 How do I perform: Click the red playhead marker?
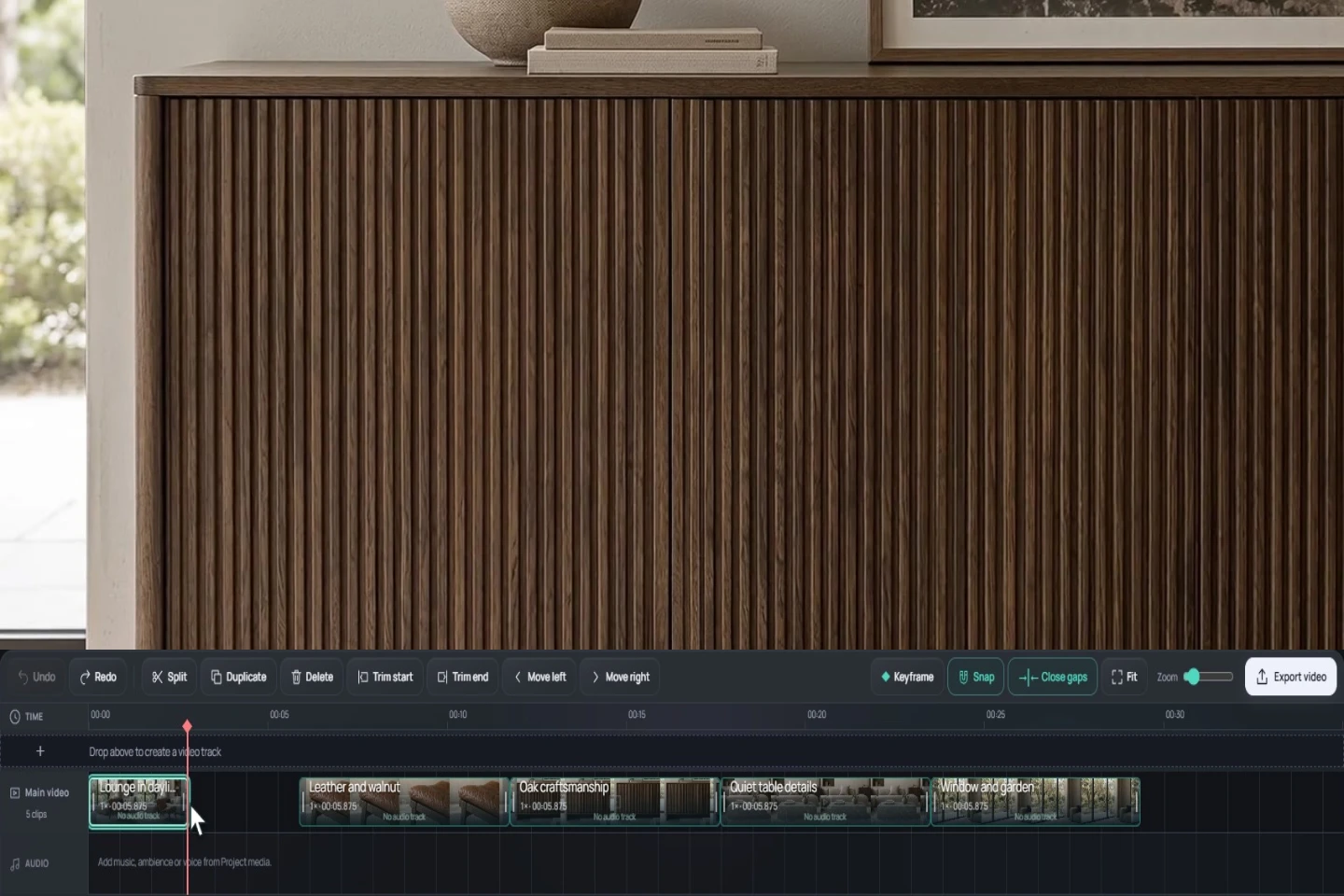pos(188,726)
